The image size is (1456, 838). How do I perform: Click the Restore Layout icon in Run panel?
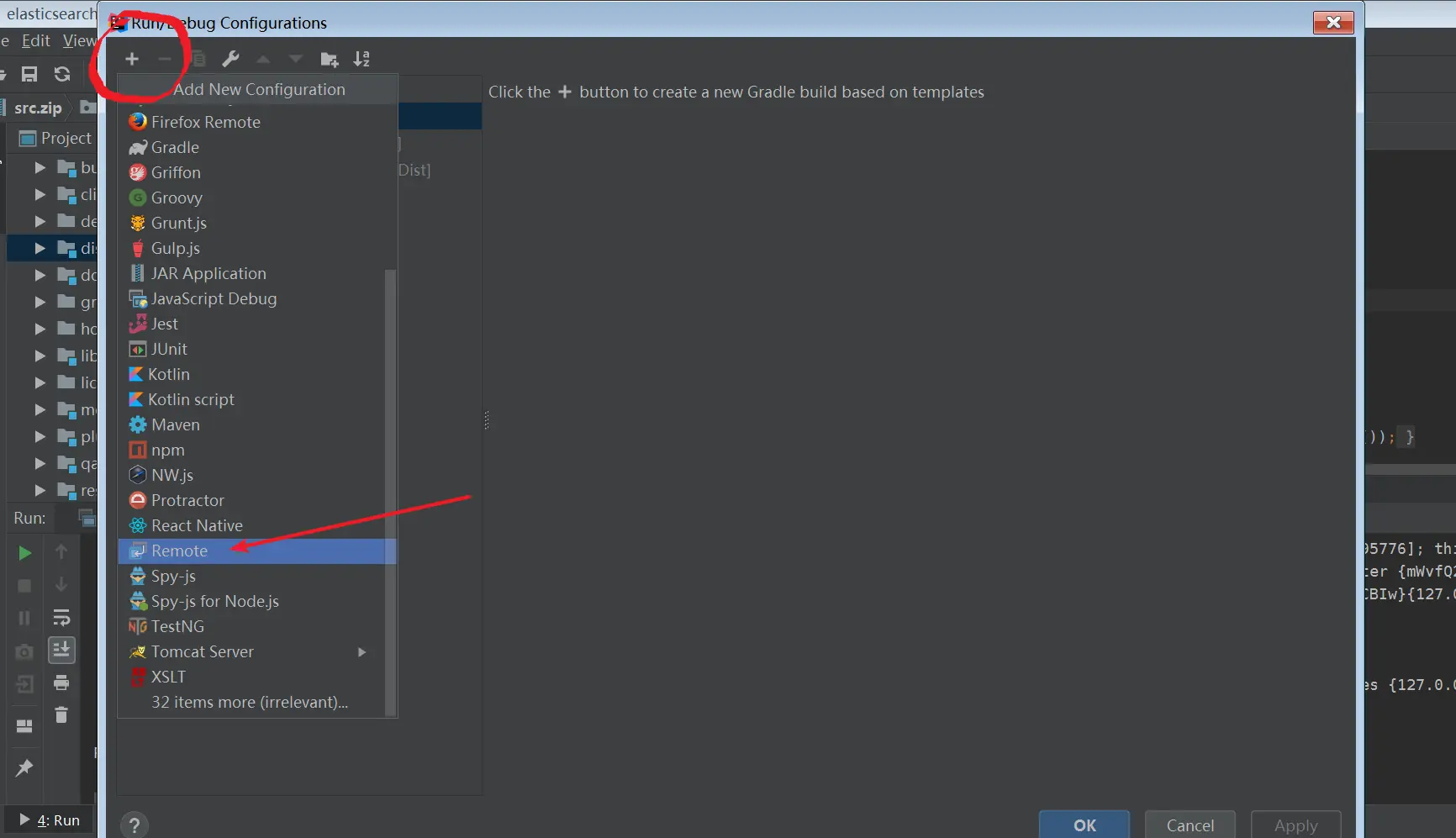[24, 725]
